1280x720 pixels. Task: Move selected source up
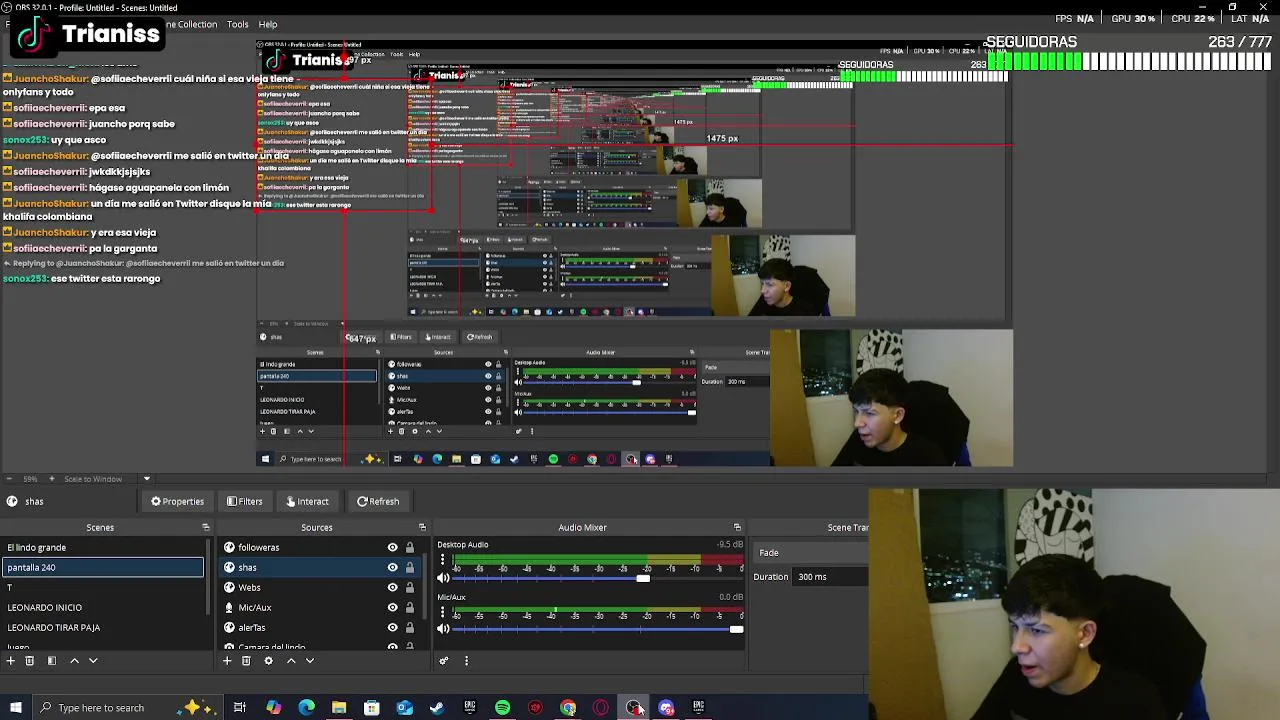point(291,660)
